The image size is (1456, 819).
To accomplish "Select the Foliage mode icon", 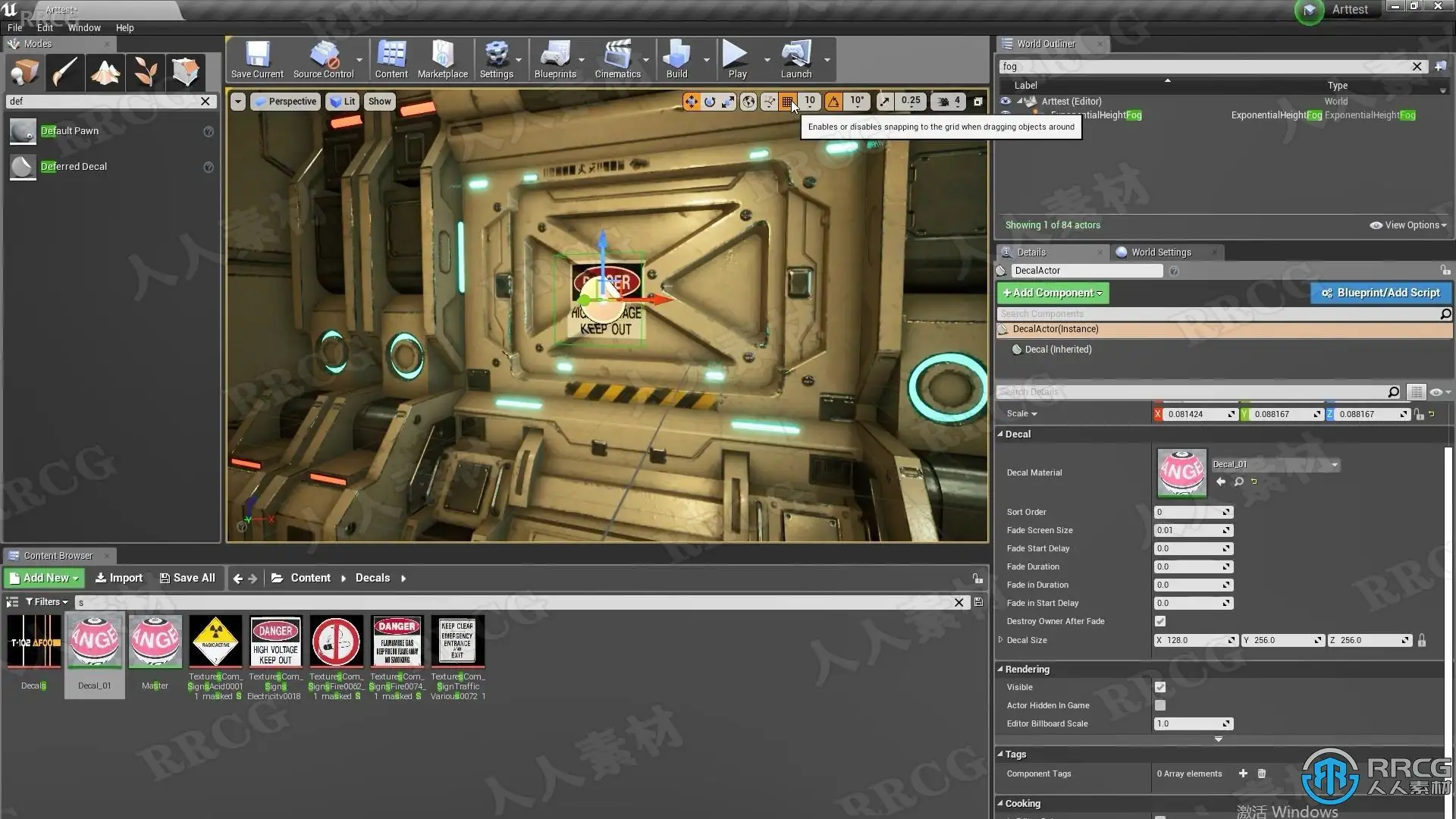I will (146, 72).
